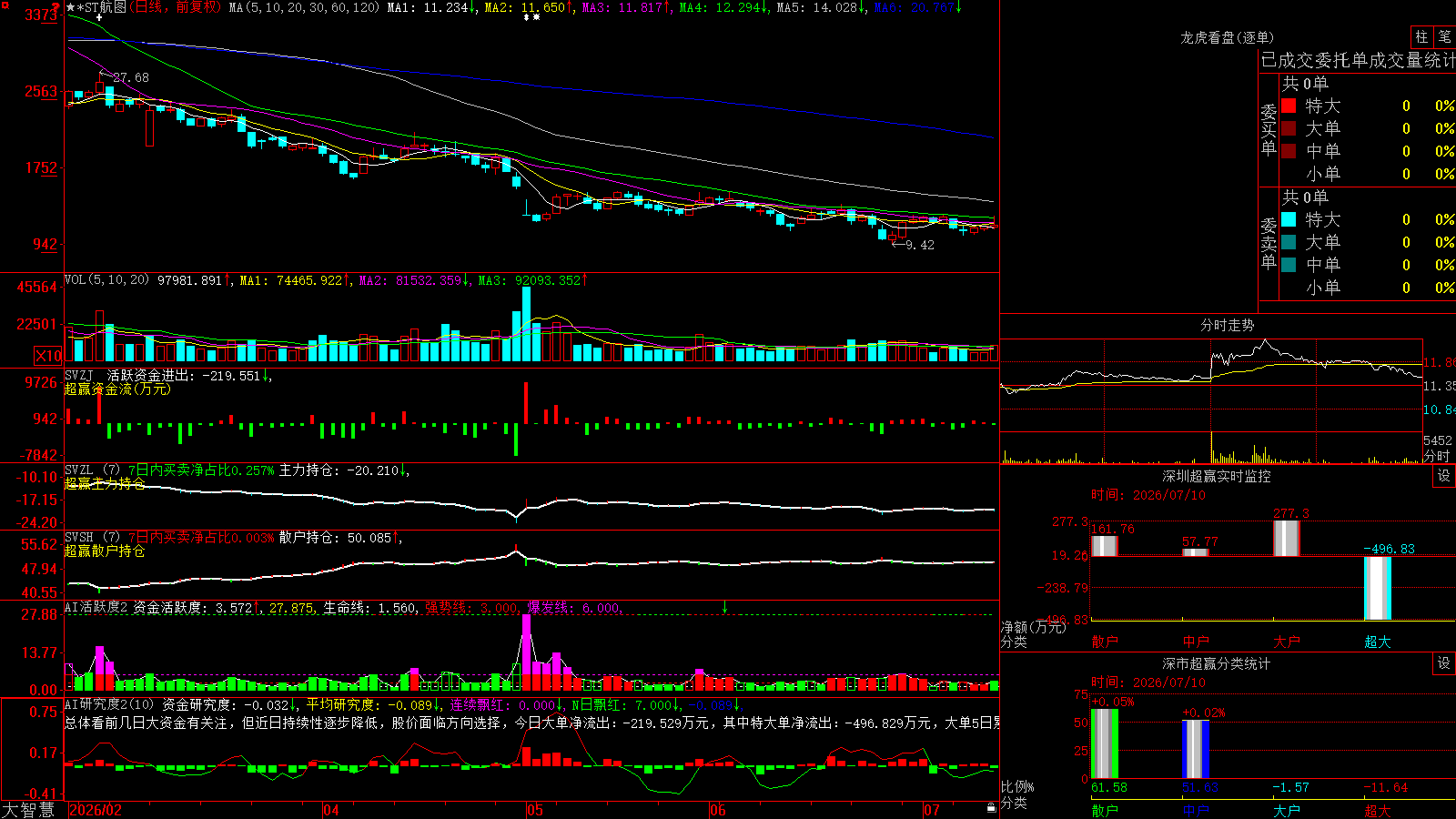Click the white plus marker above the candlesticks

[x=99, y=17]
